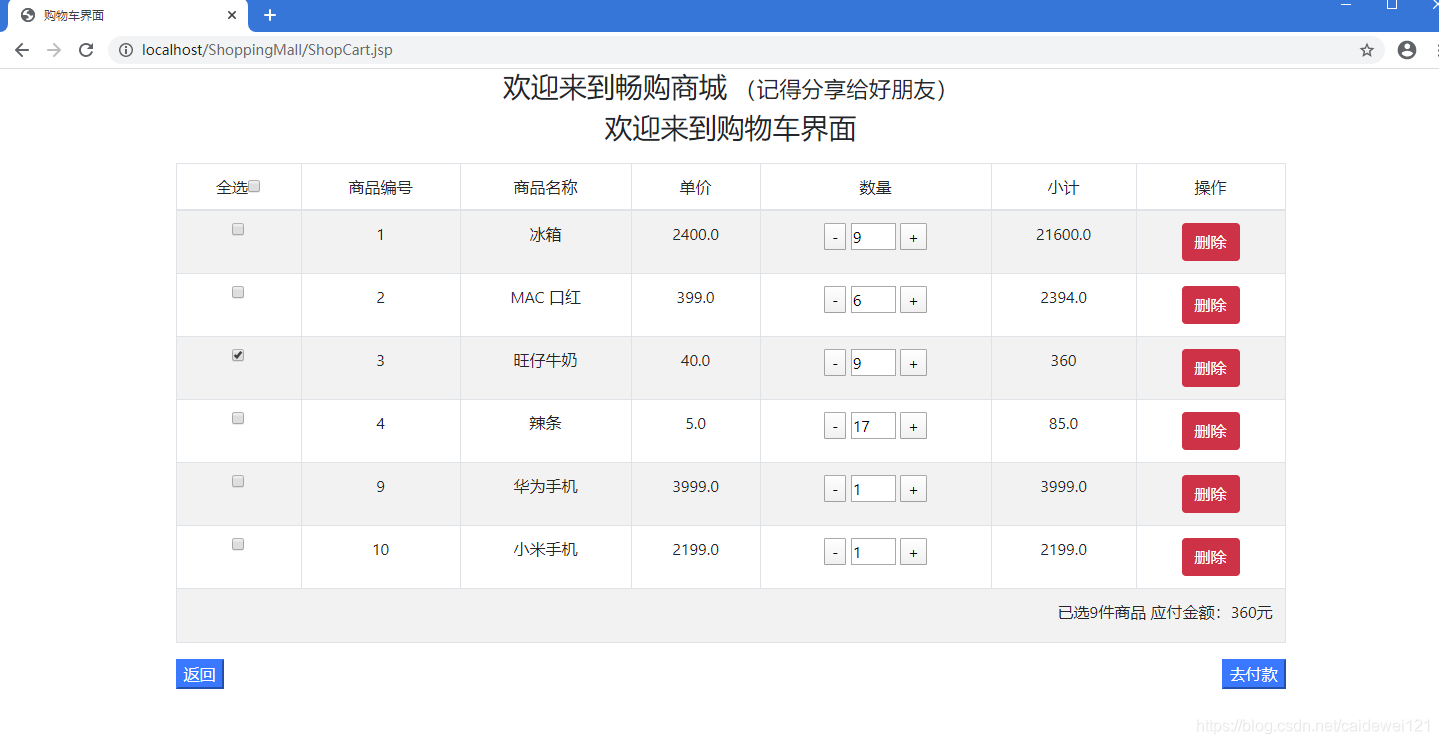Increase 小米手机 quantity with plus button
1439x744 pixels.
[x=913, y=552]
